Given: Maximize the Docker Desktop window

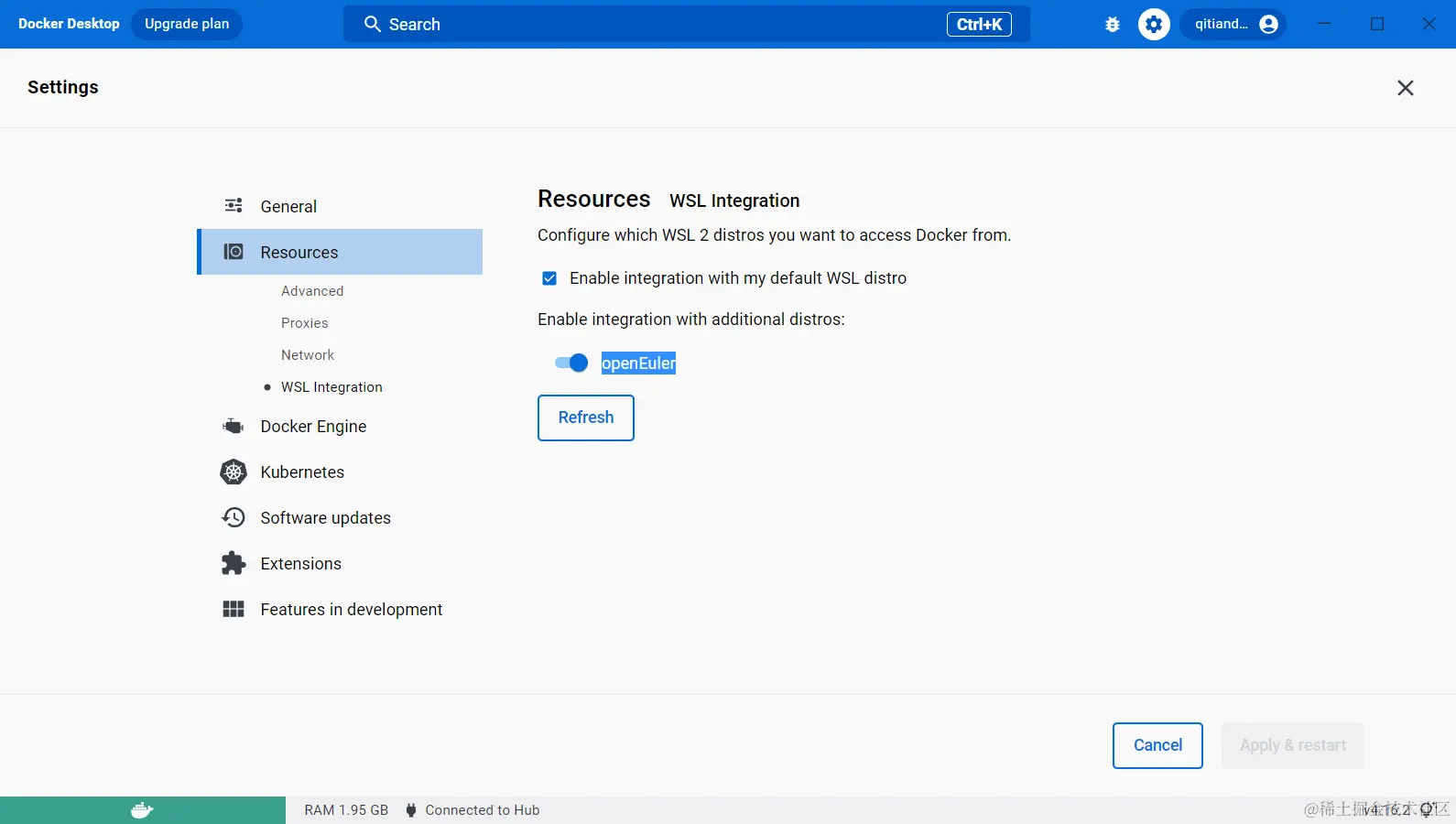Looking at the screenshot, I should click(1377, 24).
